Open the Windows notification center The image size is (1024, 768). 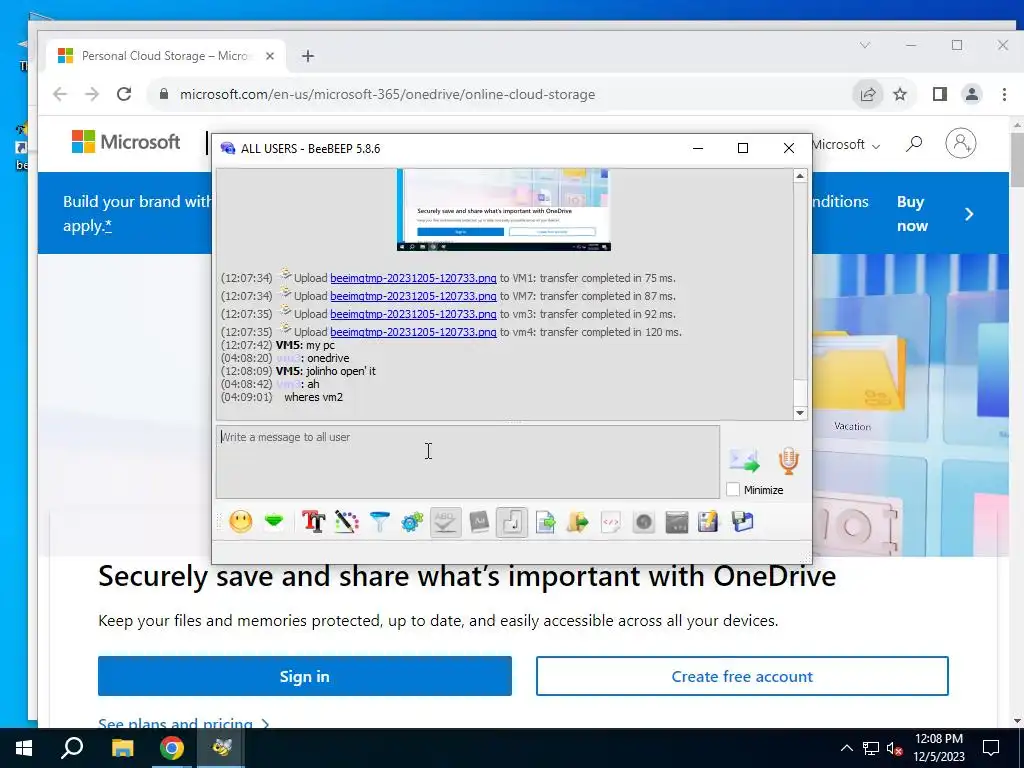[991, 748]
